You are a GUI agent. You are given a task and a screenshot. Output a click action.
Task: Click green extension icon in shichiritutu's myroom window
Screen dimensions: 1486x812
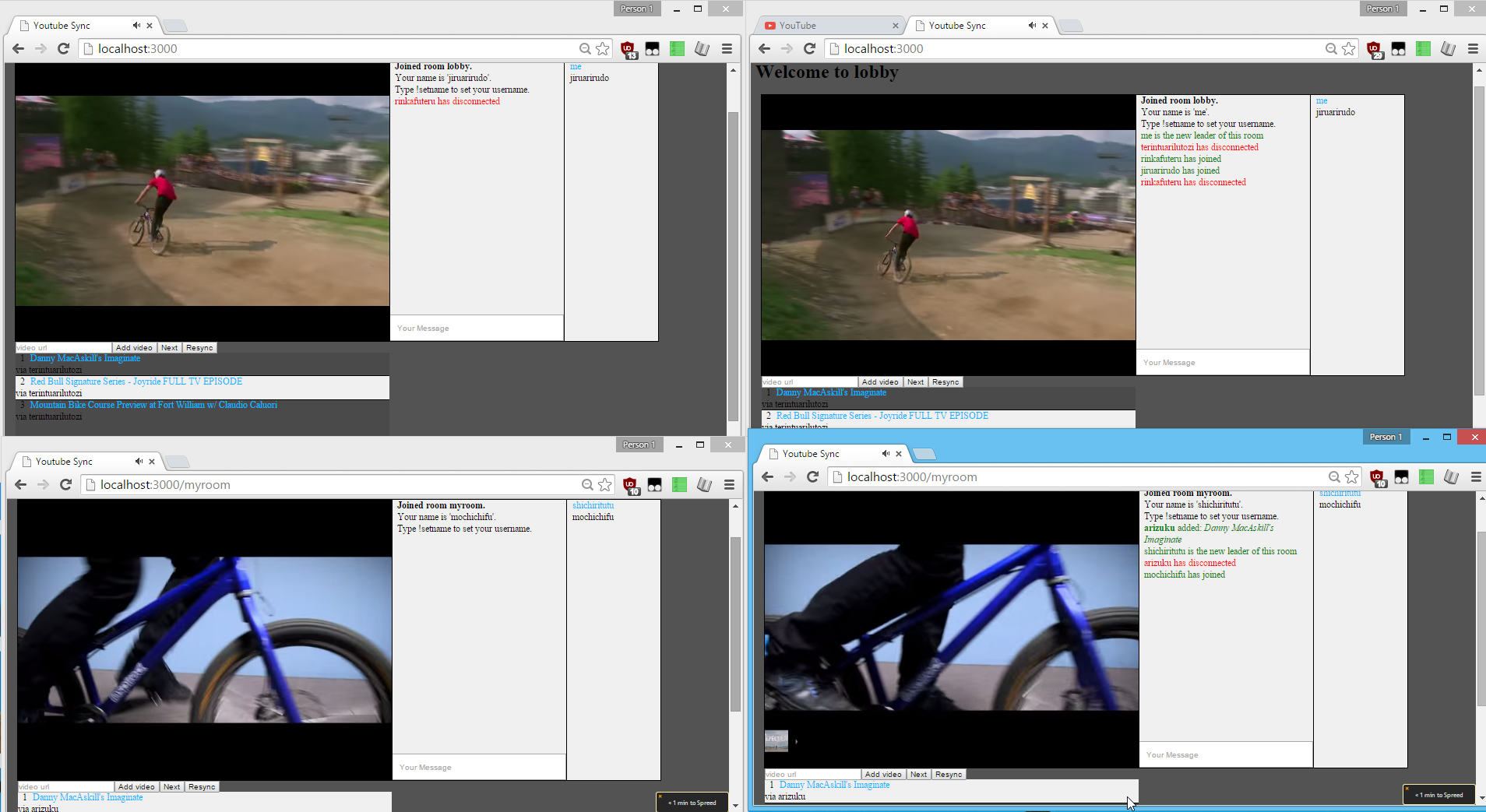[1426, 476]
